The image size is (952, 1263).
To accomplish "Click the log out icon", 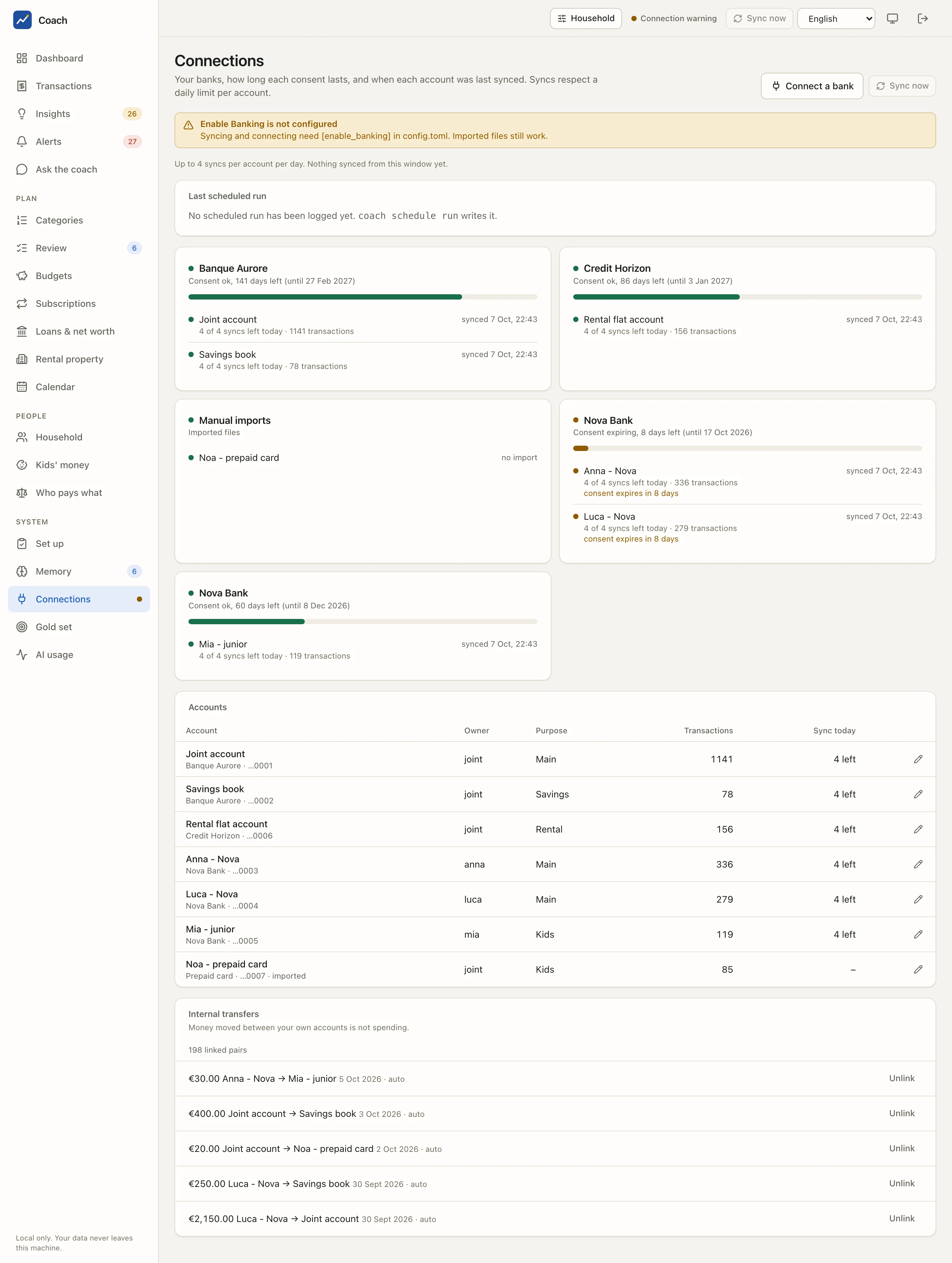I will coord(923,19).
